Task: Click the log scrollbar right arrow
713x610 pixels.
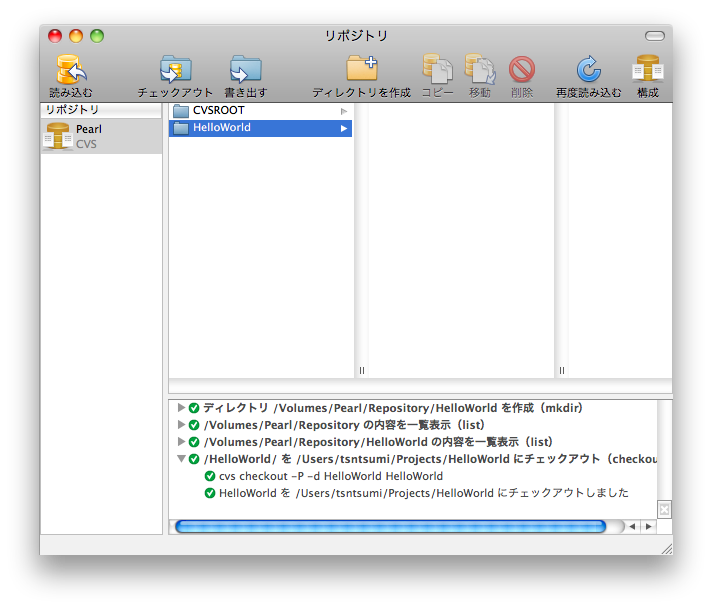Action: [648, 526]
